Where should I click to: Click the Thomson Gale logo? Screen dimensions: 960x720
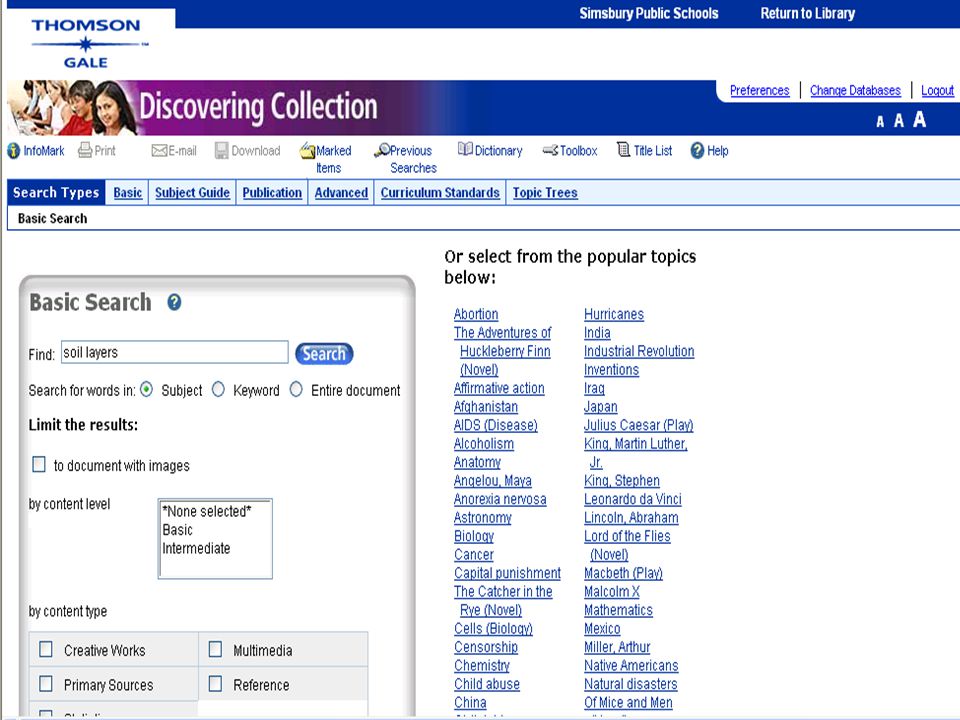pos(87,43)
